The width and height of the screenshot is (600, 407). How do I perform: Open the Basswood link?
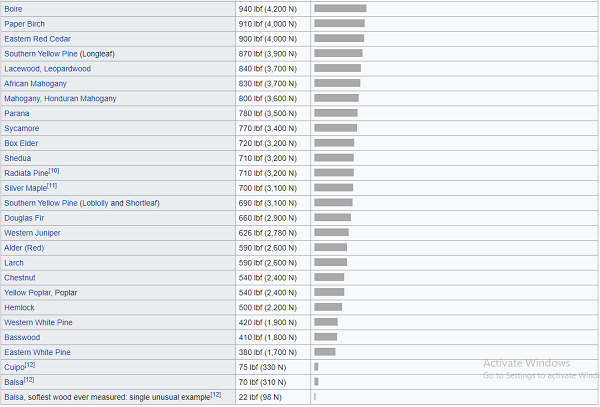tap(22, 337)
